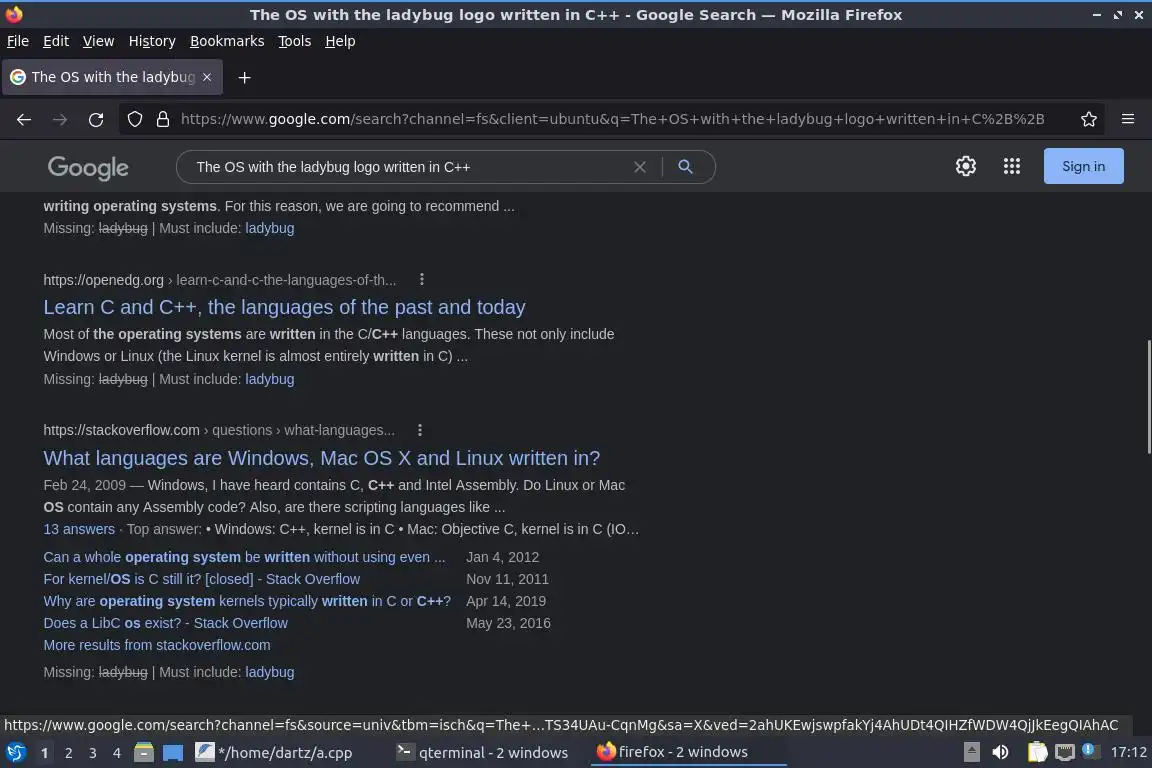The width and height of the screenshot is (1152, 768).
Task: Click the page vertical scrollbar thumb
Action: tap(1148, 397)
